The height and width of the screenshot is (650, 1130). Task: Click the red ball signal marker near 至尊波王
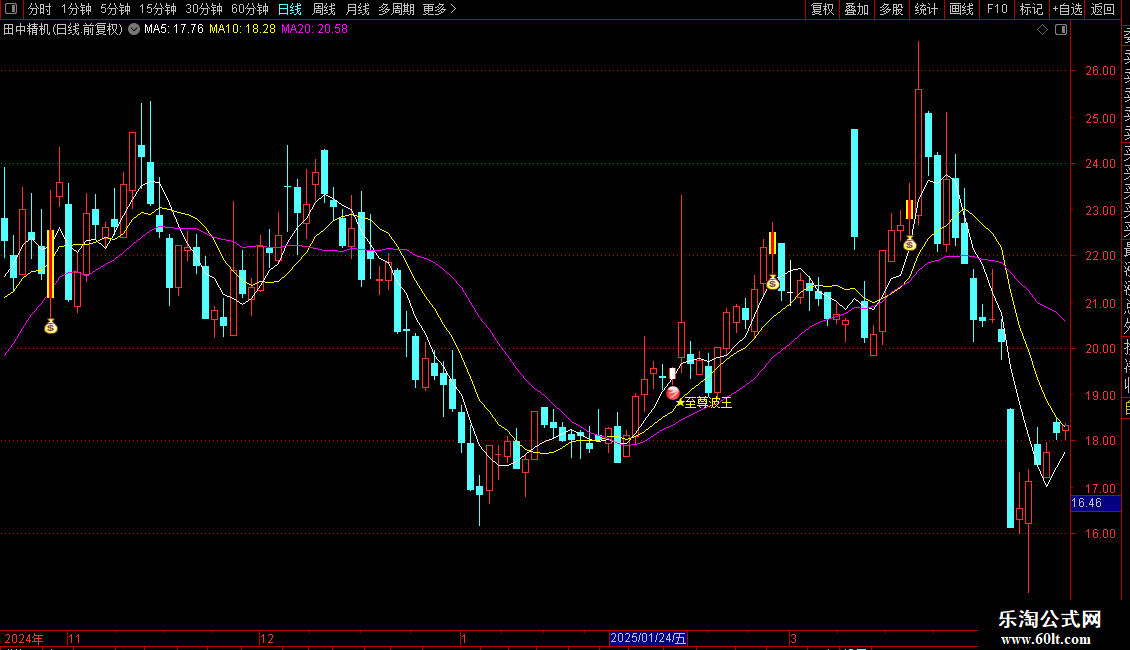[x=672, y=393]
